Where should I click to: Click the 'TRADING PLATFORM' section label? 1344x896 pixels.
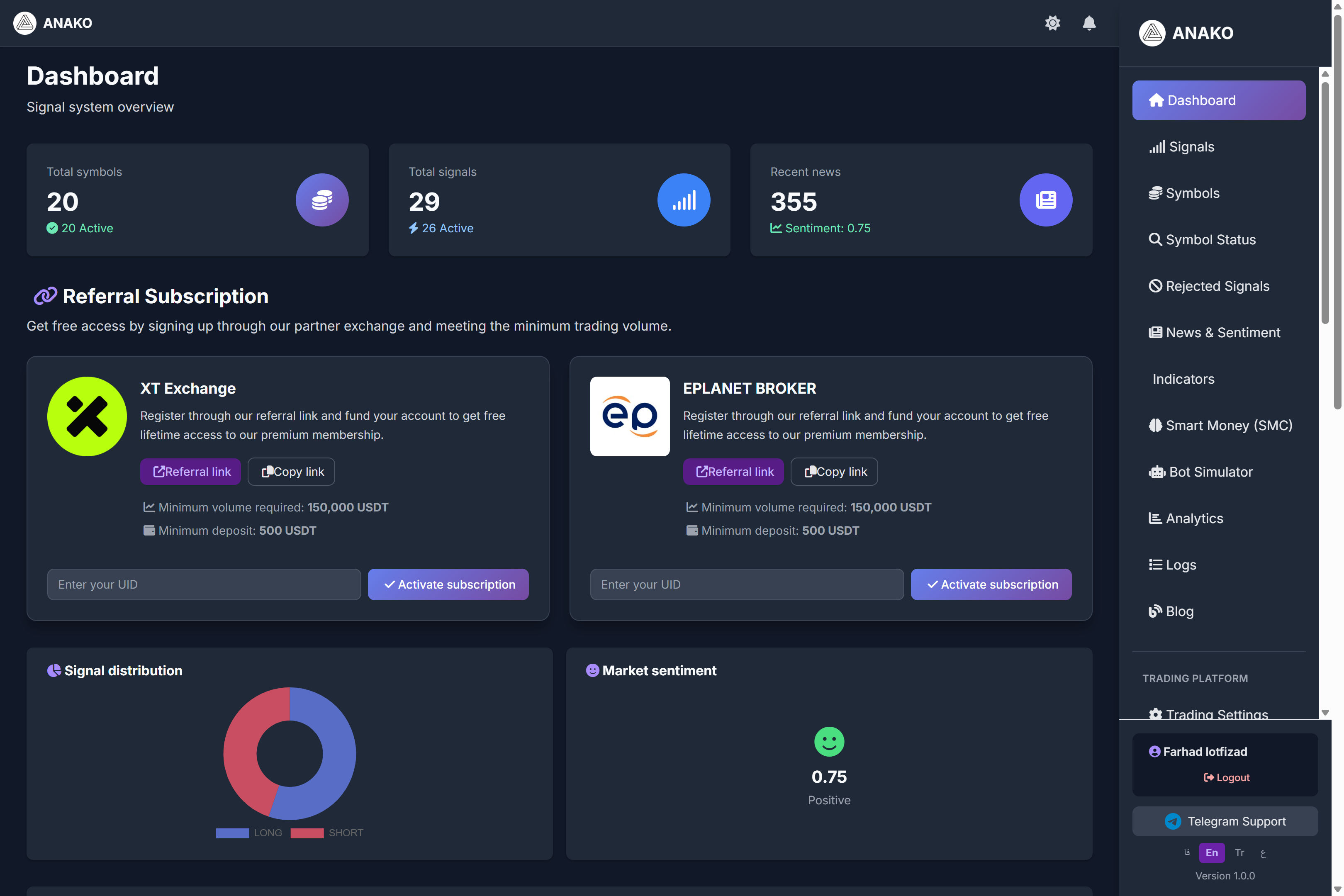1195,678
